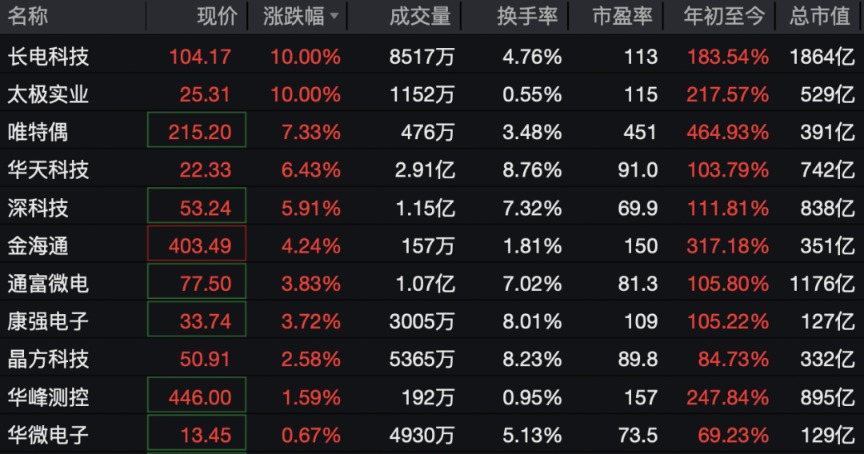864x454 pixels.
Task: Open stock 华天科技
Action: click(x=48, y=170)
